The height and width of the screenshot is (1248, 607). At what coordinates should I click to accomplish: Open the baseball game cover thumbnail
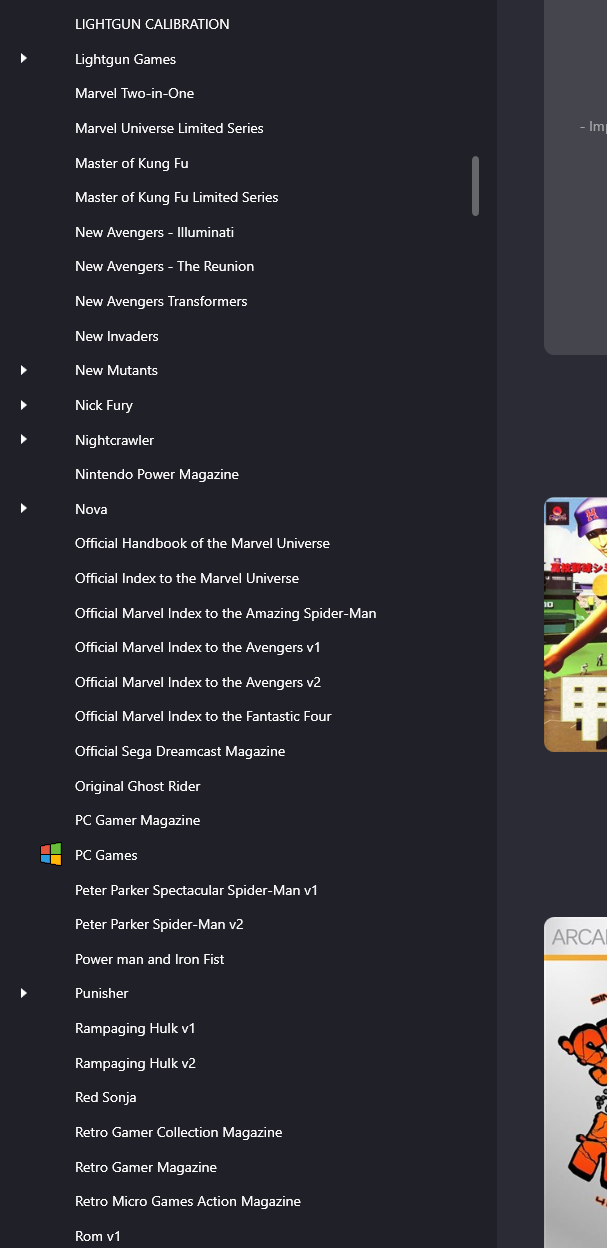575,625
